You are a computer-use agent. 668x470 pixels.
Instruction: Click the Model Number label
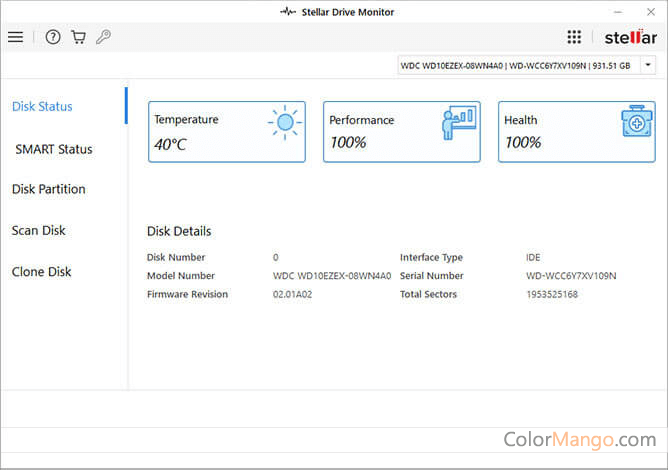pos(181,276)
